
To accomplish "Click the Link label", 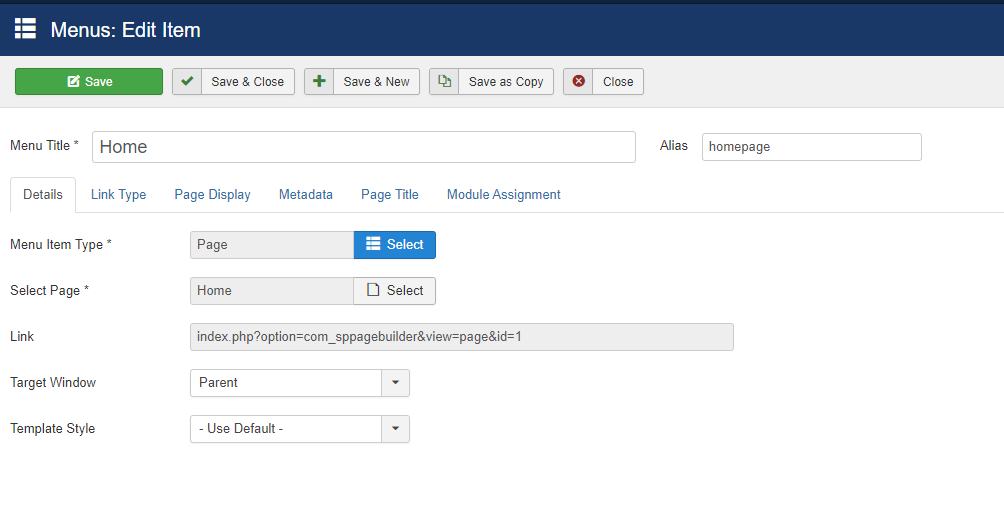I will pos(22,336).
